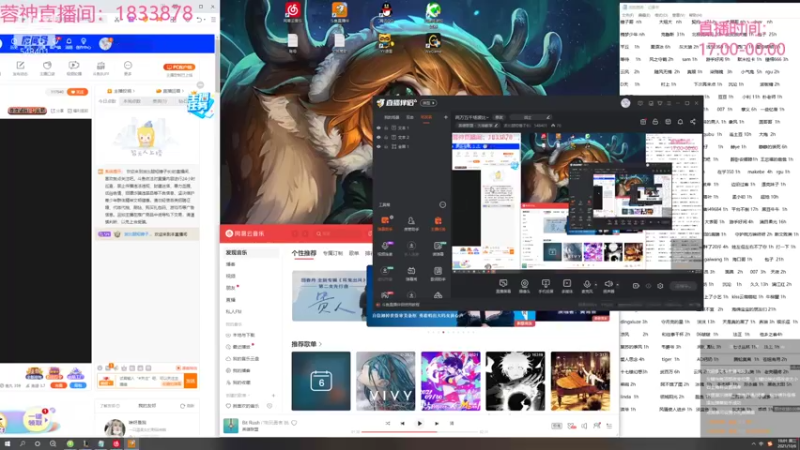Toggle visibility of 全屏1 layer in streaming app

coord(379,146)
